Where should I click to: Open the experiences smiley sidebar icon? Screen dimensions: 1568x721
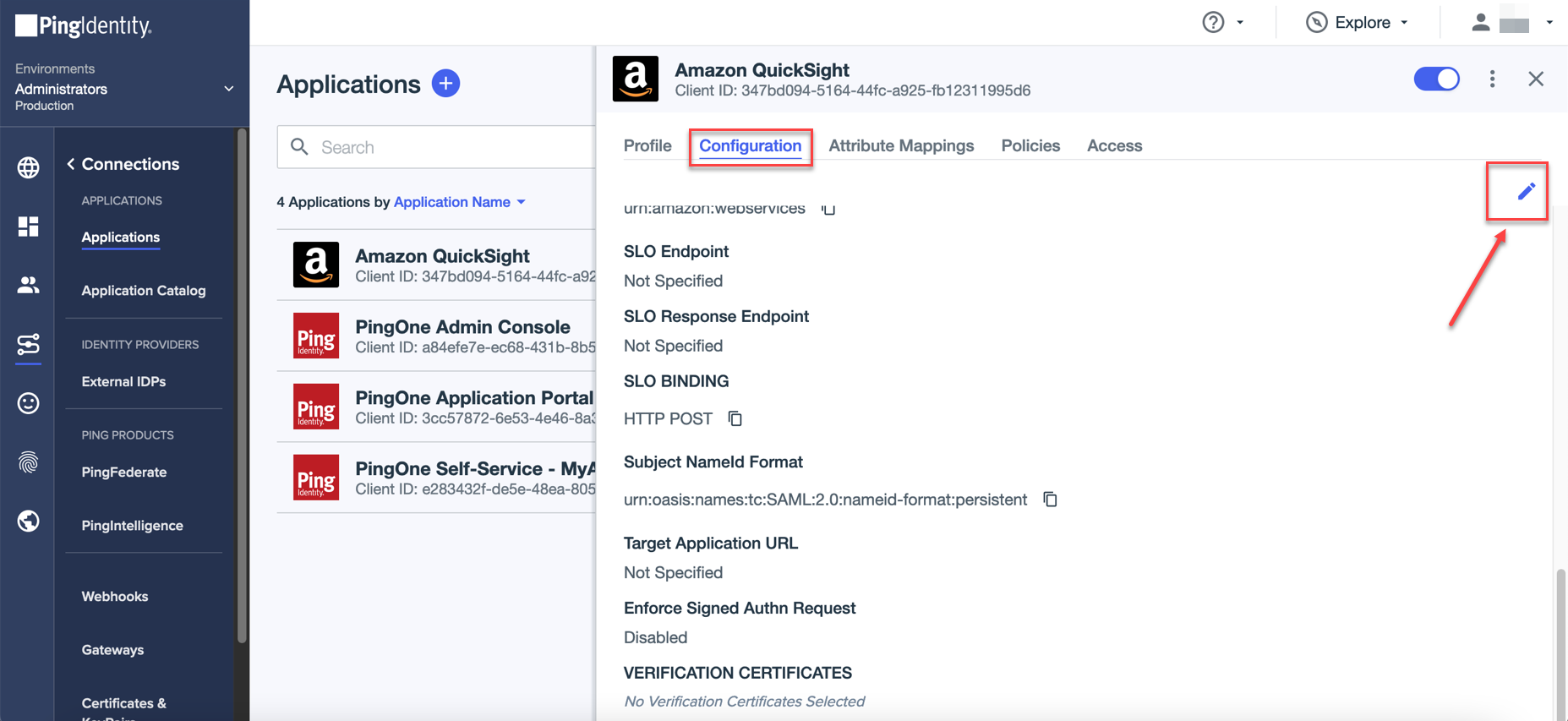28,403
